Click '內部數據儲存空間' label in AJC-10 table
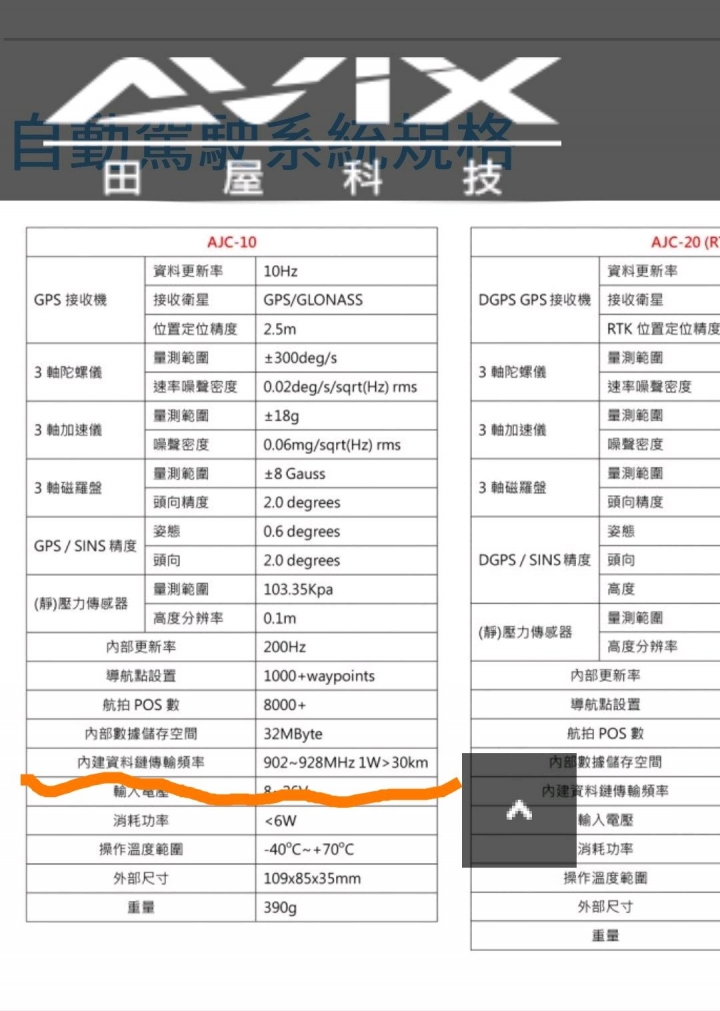Screen dimensions: 720x1011 click(141, 734)
